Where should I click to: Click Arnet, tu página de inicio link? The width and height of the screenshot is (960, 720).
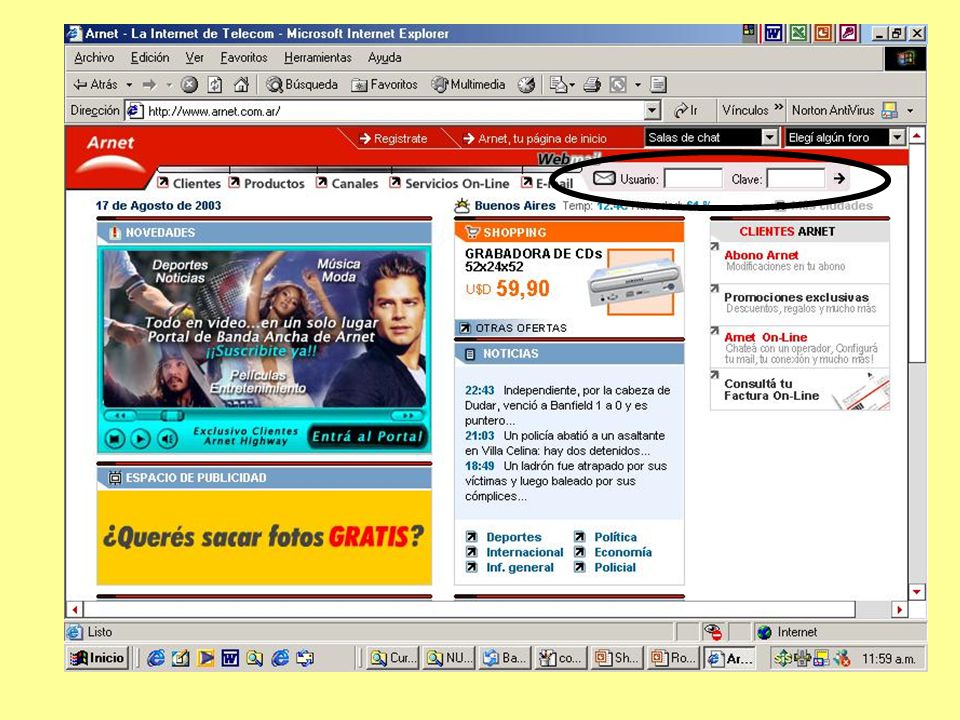535,138
